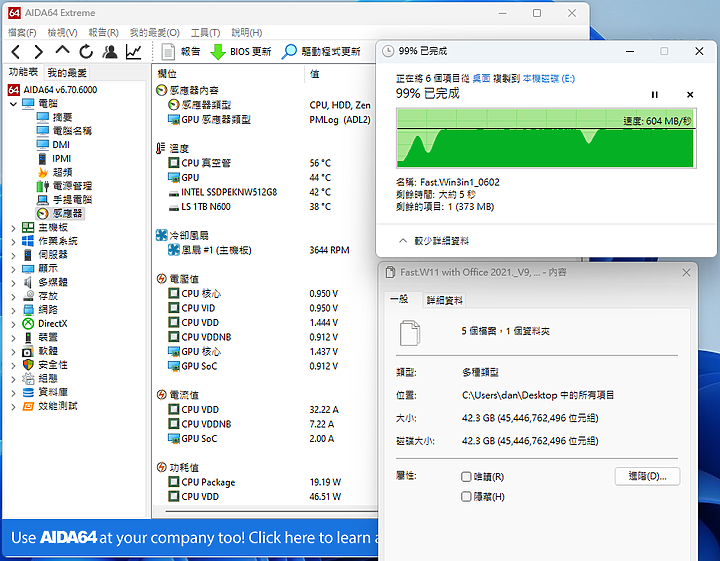Switch to the 一般 general properties tab
Viewport: 720px width, 561px height.
click(399, 299)
